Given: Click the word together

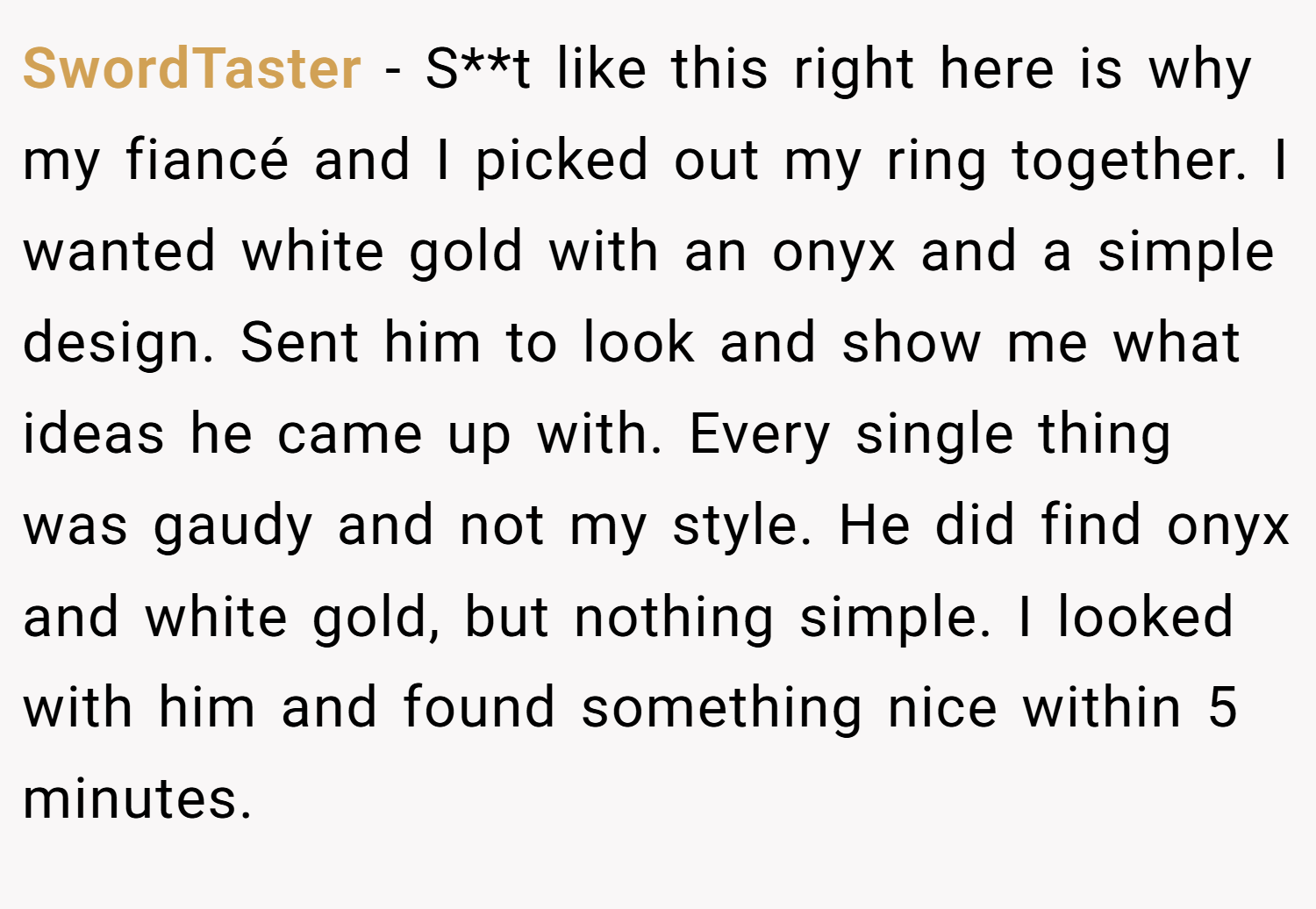Looking at the screenshot, I should (1129, 161).
